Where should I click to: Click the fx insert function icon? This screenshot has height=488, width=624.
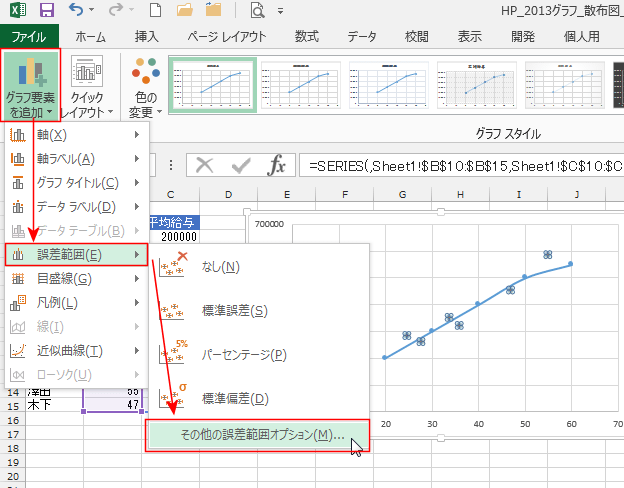click(x=278, y=165)
